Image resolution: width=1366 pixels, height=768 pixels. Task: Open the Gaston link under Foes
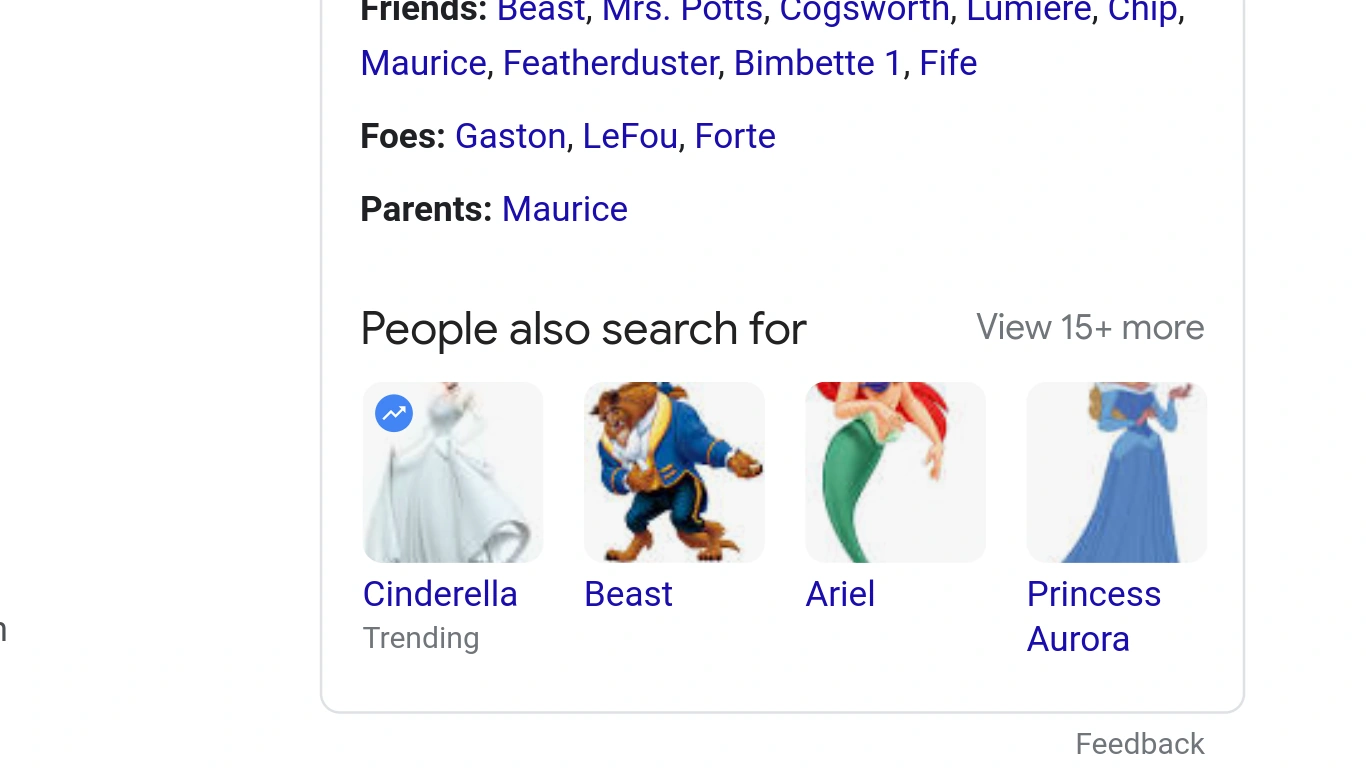pyautogui.click(x=510, y=136)
